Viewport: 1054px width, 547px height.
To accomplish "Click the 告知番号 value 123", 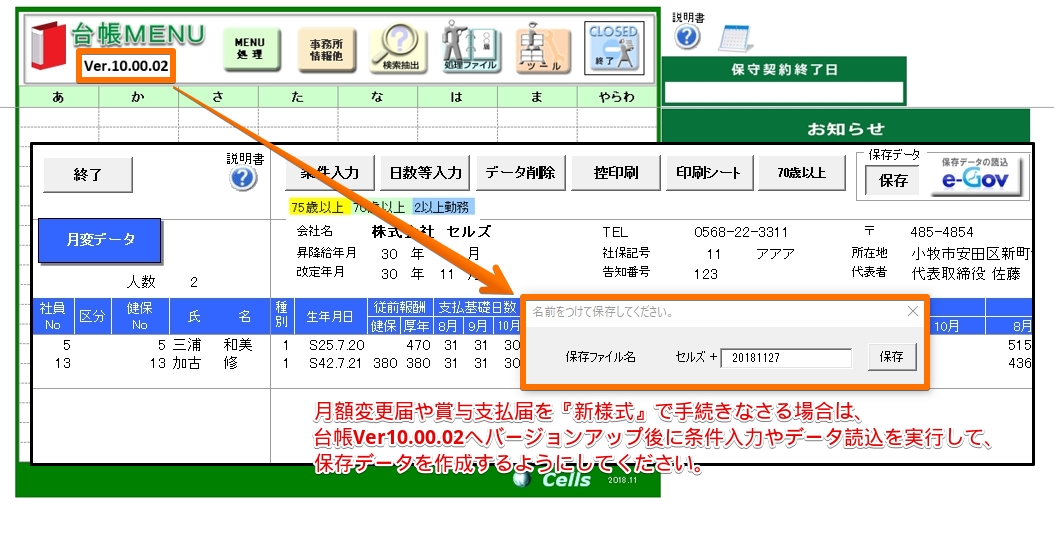I will (x=706, y=274).
